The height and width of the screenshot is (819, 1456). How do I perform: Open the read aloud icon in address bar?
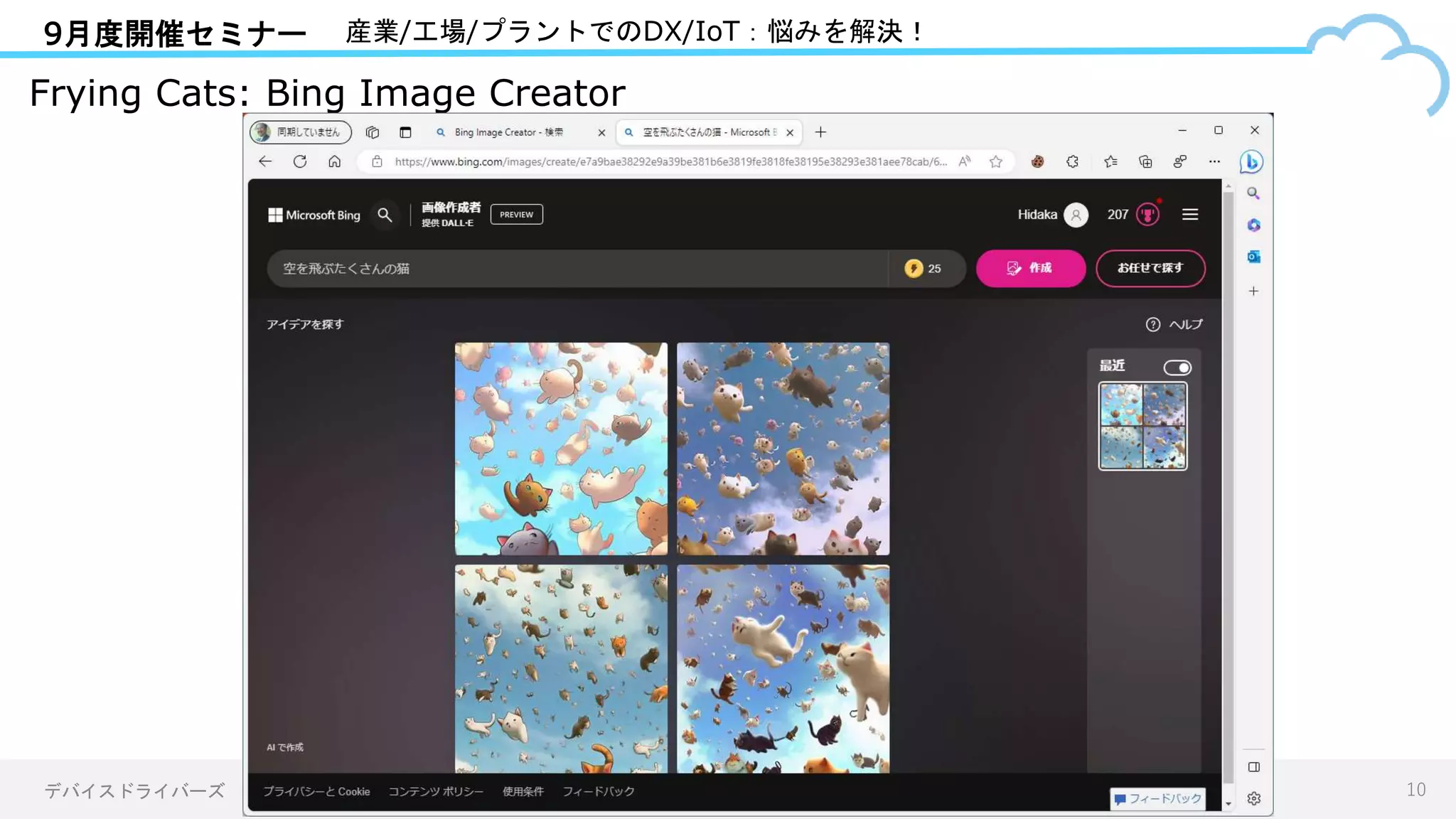click(x=964, y=161)
